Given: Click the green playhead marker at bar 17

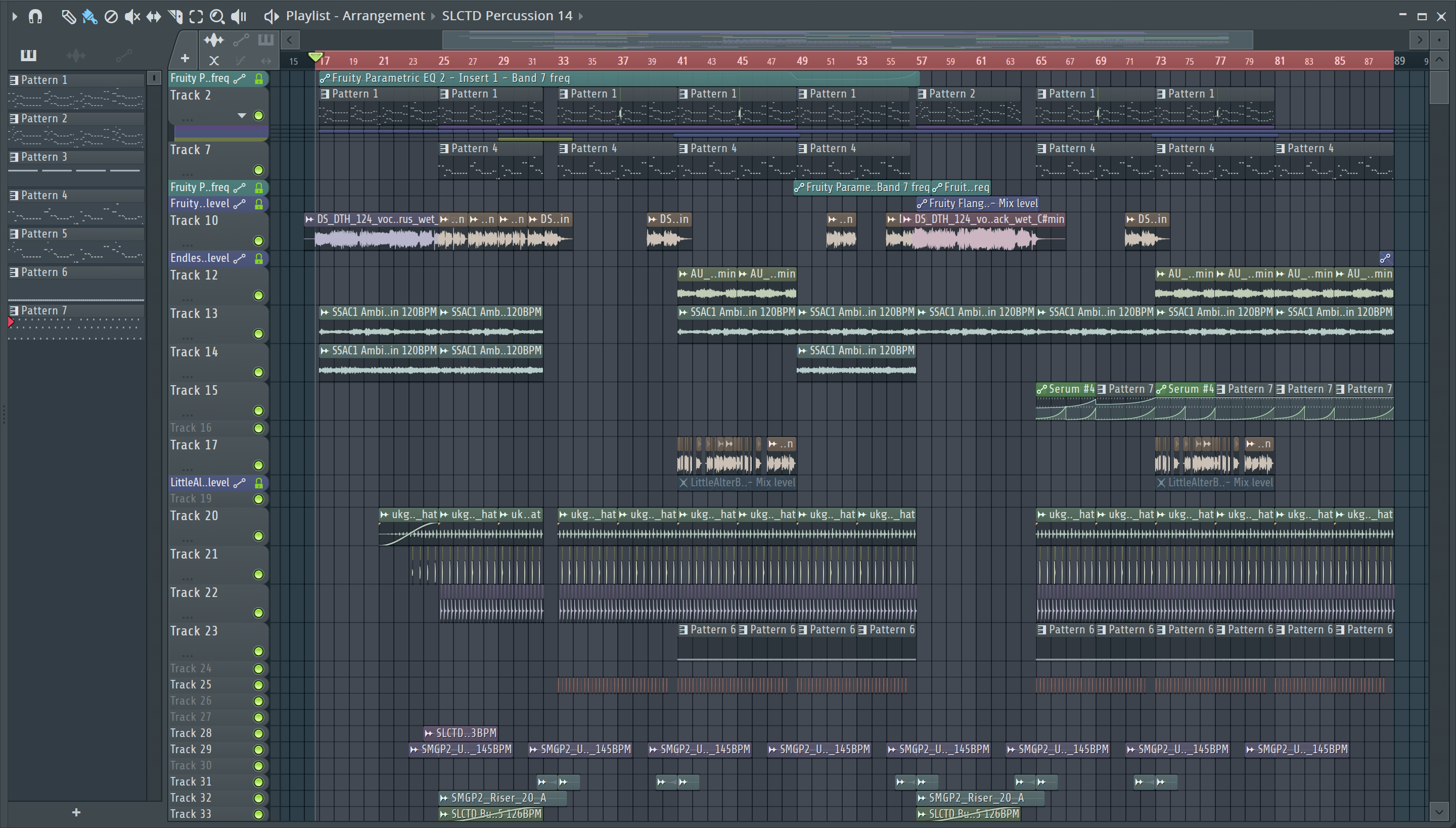Looking at the screenshot, I should point(314,57).
